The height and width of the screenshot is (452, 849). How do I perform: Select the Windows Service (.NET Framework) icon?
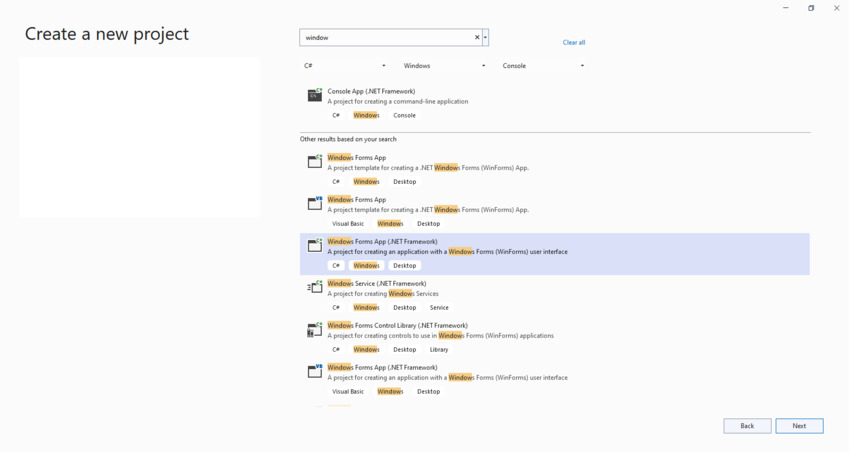pos(315,287)
